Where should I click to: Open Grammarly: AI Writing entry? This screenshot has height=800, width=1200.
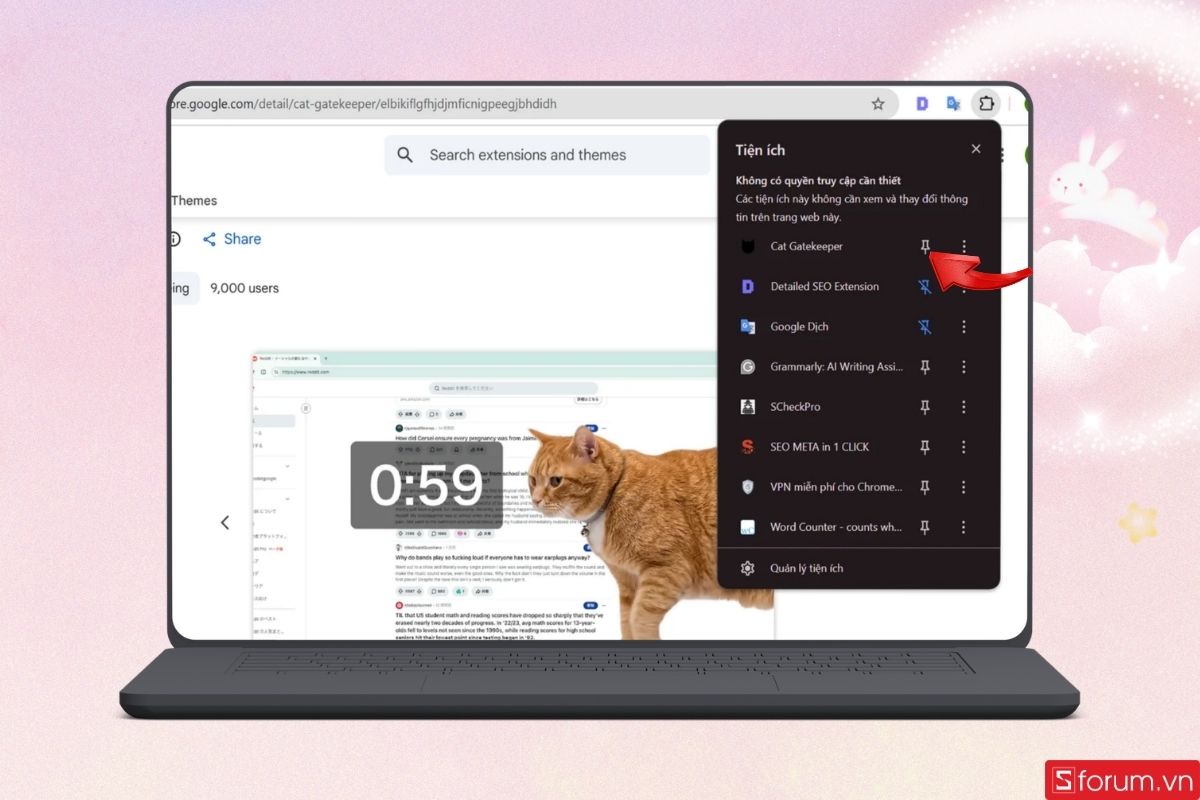pos(836,367)
